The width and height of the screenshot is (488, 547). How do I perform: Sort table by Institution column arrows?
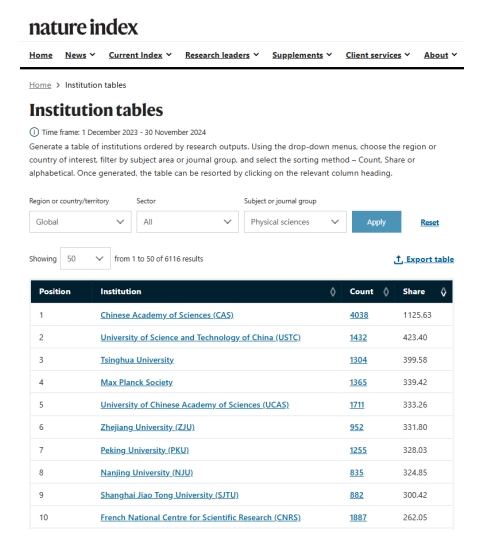[x=333, y=292]
